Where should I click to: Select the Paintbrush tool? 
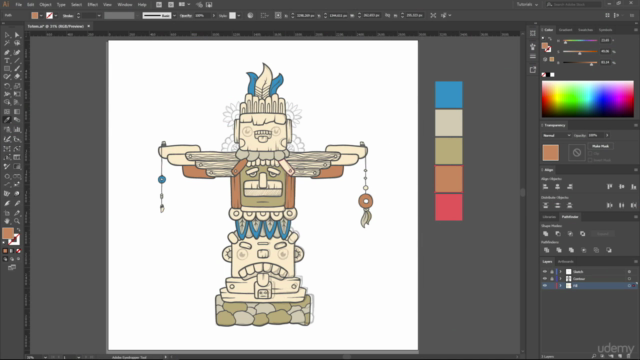click(17, 69)
